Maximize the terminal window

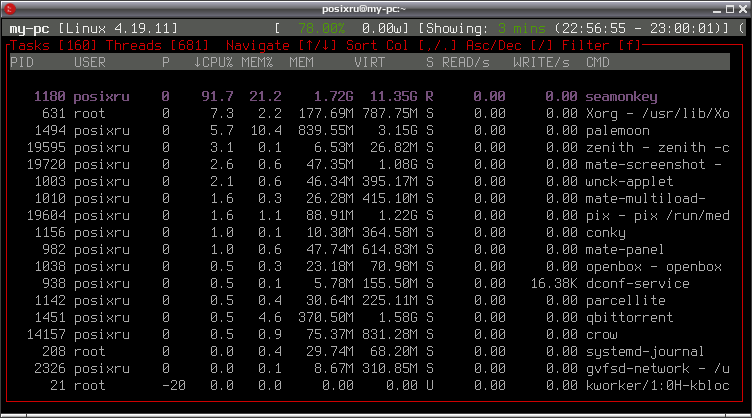click(x=729, y=9)
